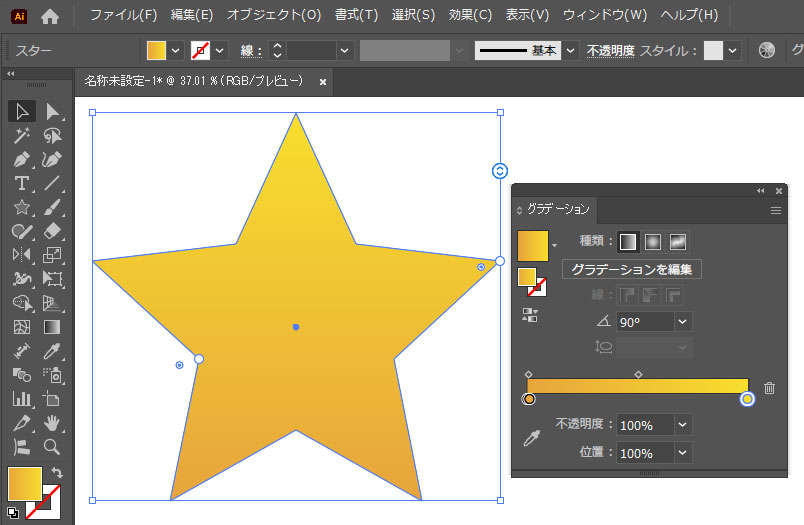The width and height of the screenshot is (804, 525).
Task: Click the グラデーションを編集 button
Action: click(x=632, y=269)
